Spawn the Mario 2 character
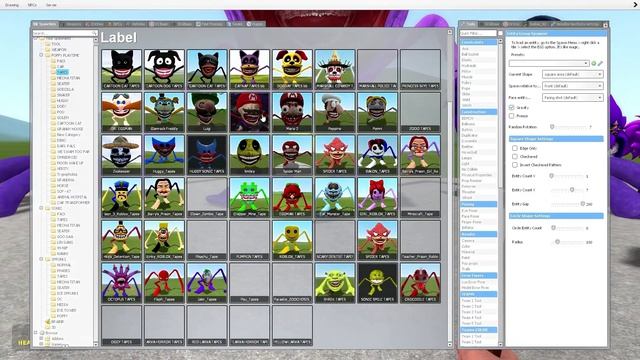The image size is (640, 360). pyautogui.click(x=292, y=112)
